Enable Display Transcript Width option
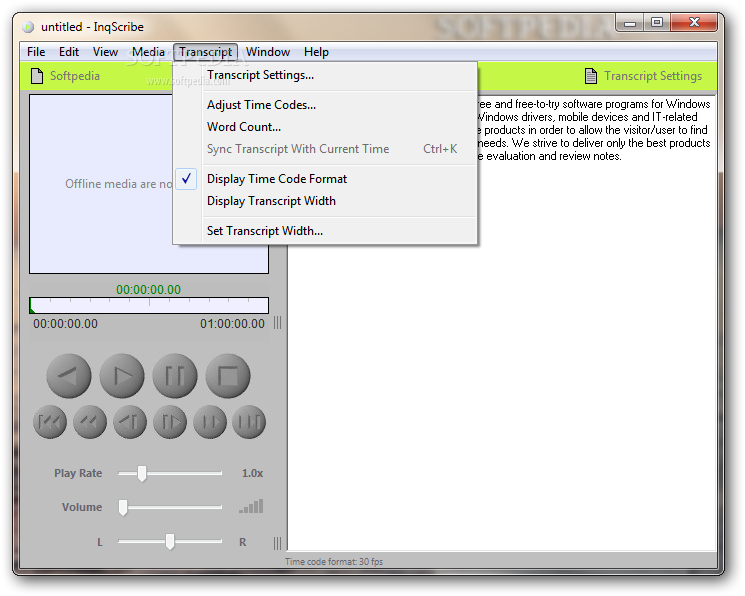745x596 pixels. [x=325, y=201]
